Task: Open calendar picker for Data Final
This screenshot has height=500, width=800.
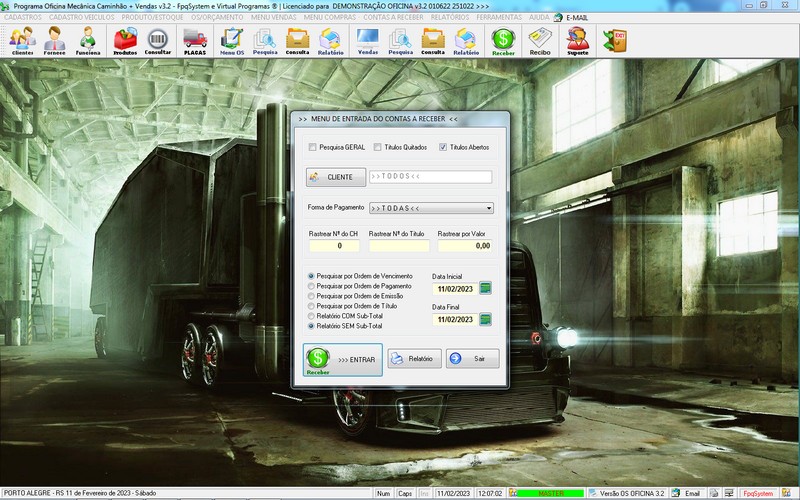Action: click(x=486, y=320)
